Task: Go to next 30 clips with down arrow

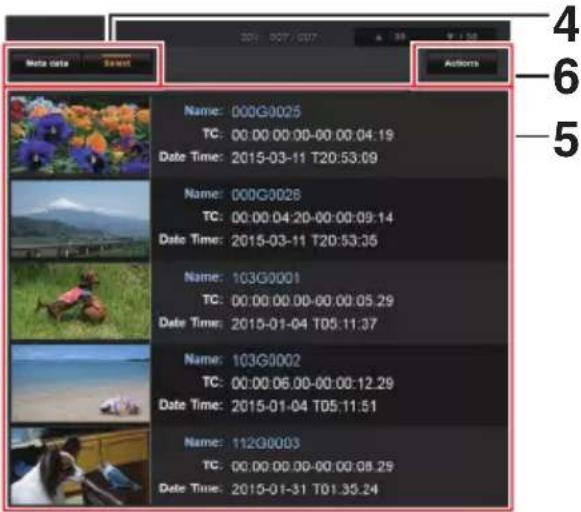Action: coord(462,37)
